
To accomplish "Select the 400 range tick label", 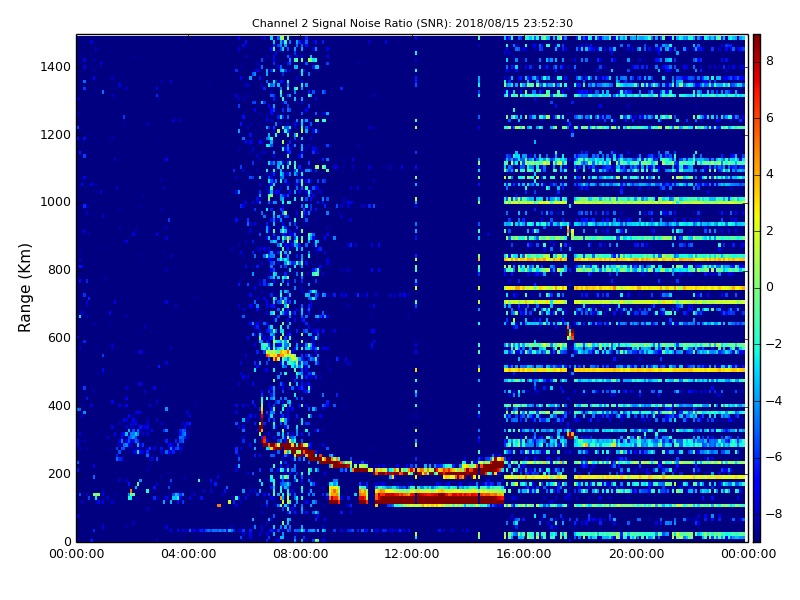I will [59, 406].
